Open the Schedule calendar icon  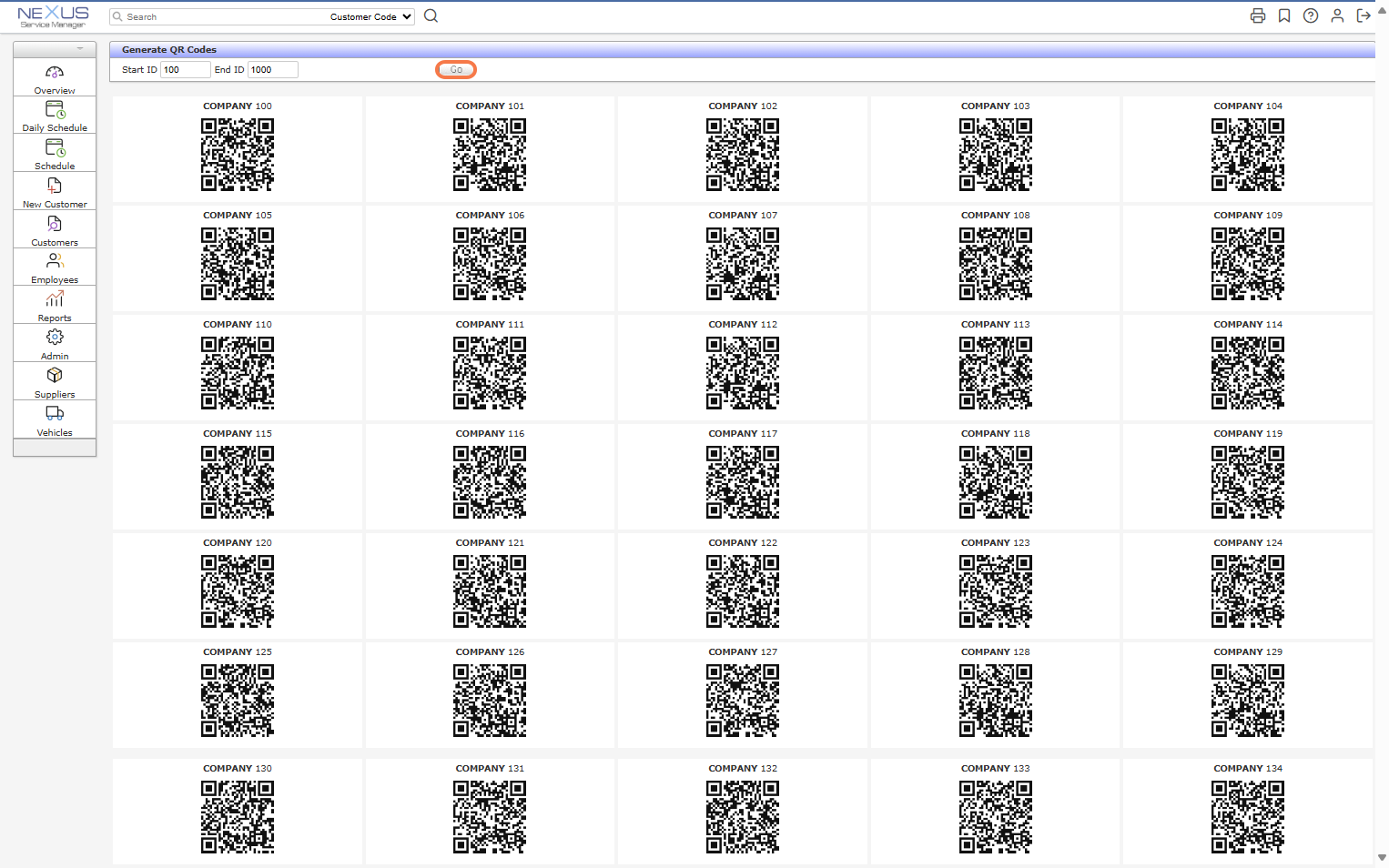click(x=55, y=148)
